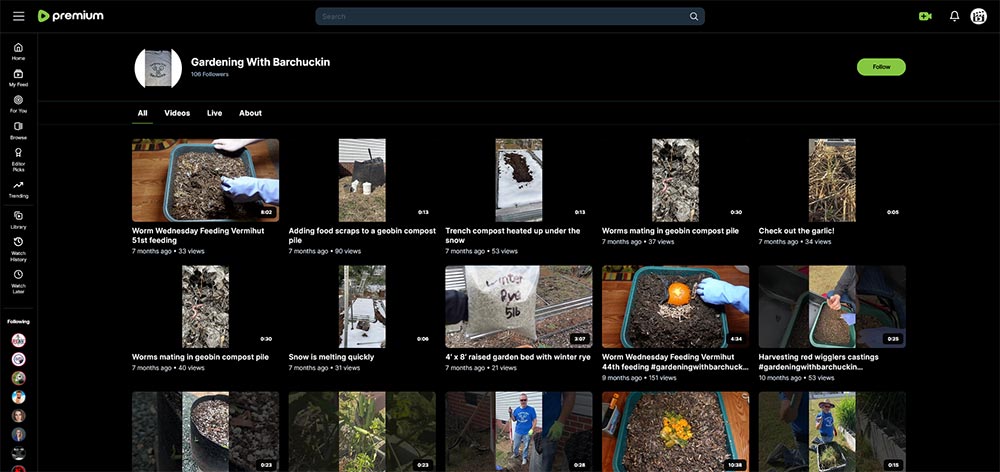Open Browse in sidebar
The image size is (1000, 472).
tap(18, 131)
